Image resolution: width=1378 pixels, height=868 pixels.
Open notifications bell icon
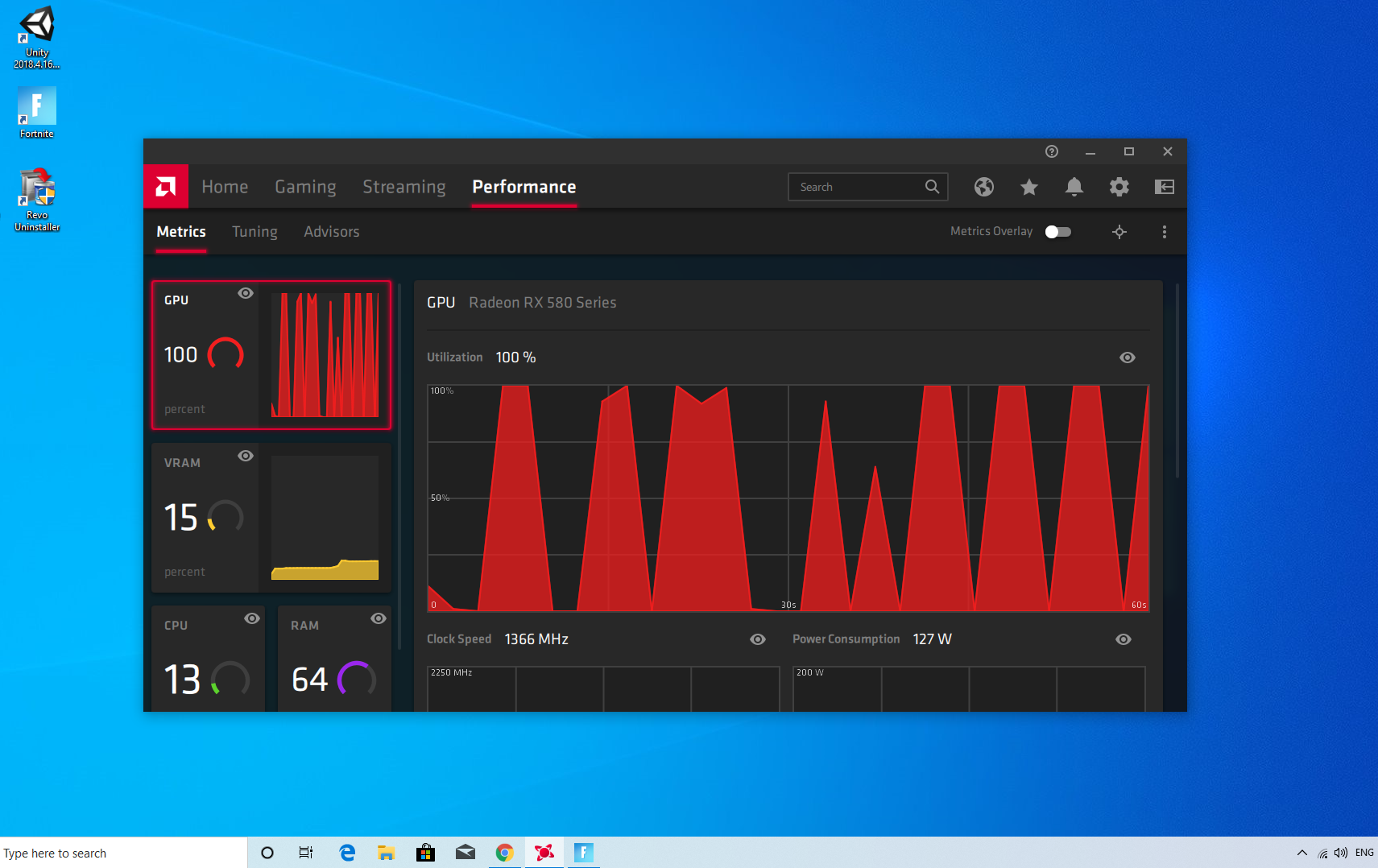point(1074,187)
